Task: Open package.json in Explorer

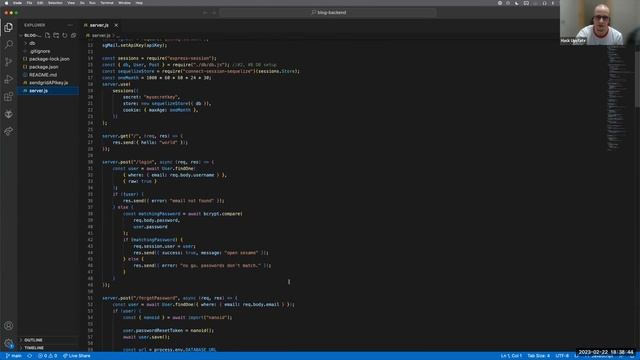Action: pos(43,67)
